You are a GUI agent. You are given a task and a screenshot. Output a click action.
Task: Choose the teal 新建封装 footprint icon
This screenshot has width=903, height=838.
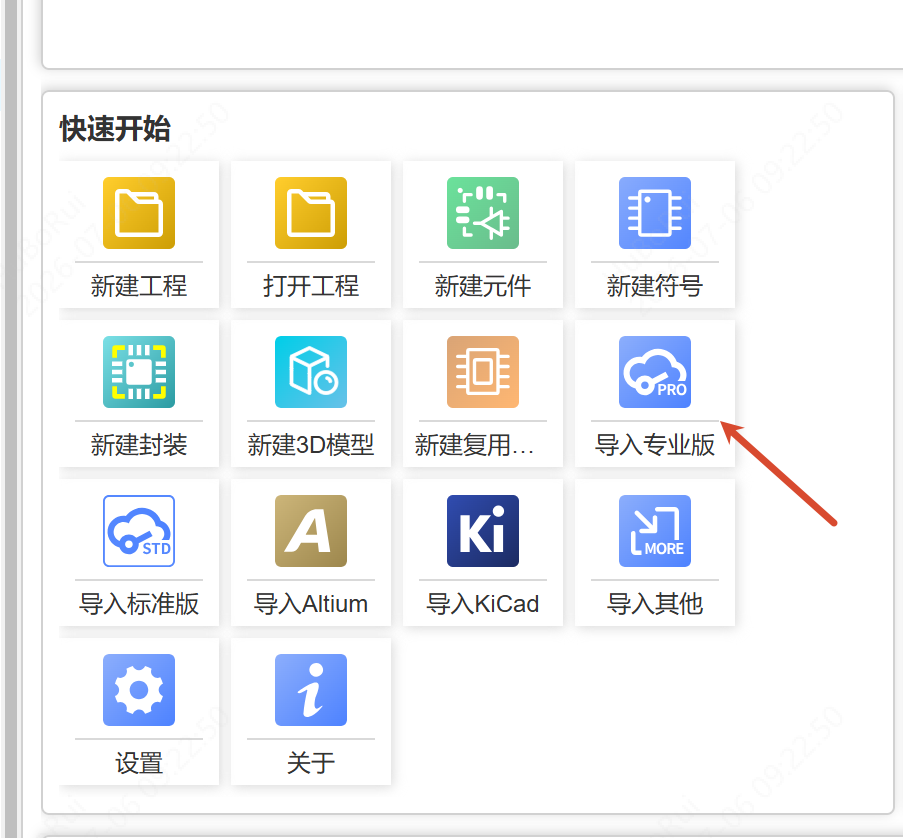pos(139,372)
